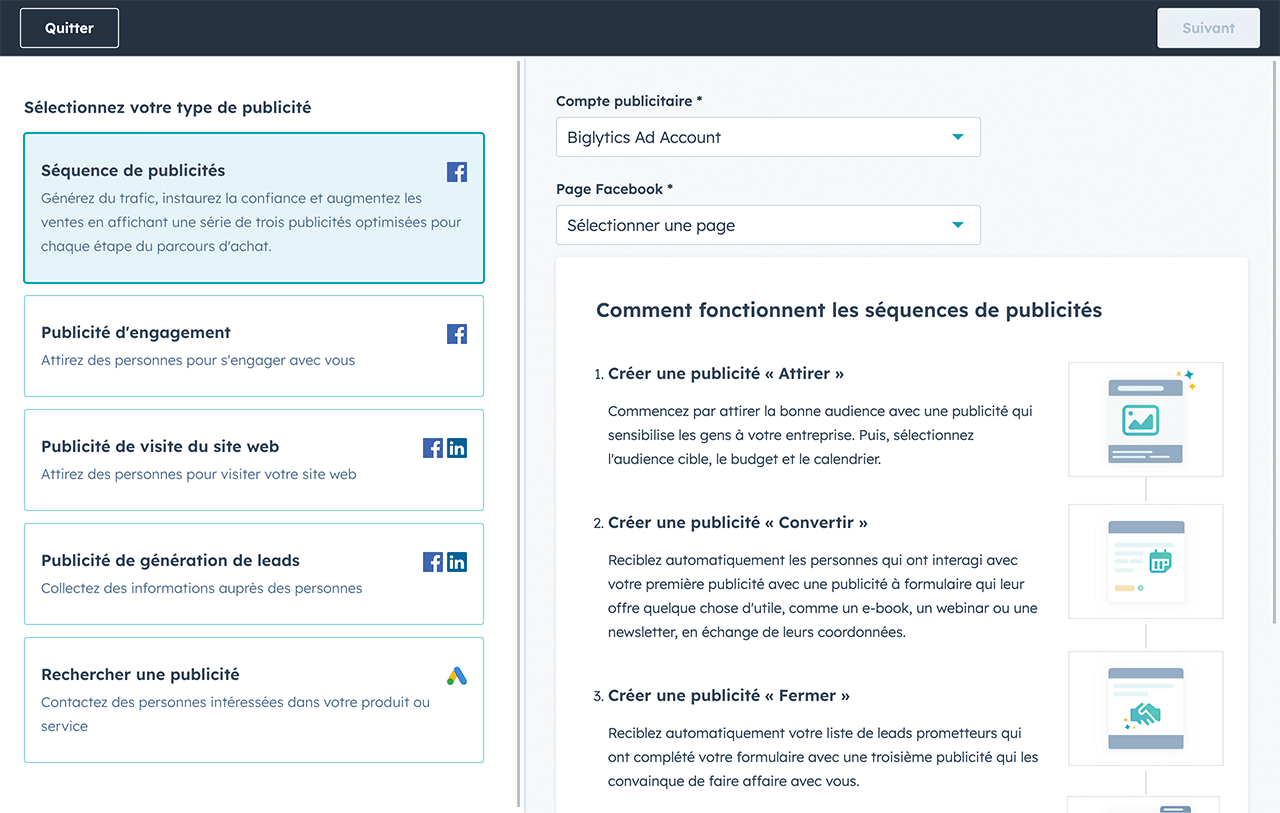
Task: Click the Facebook icon on Séquence de publicités
Action: (x=457, y=172)
